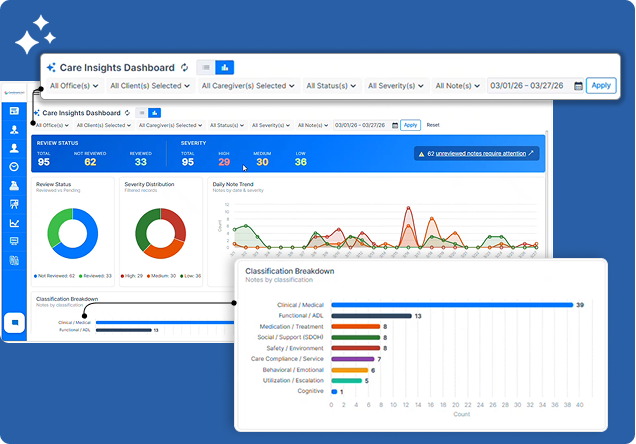The height and width of the screenshot is (444, 636).
Task: Open the presentation board icon in the sidebar
Action: [x=14, y=204]
